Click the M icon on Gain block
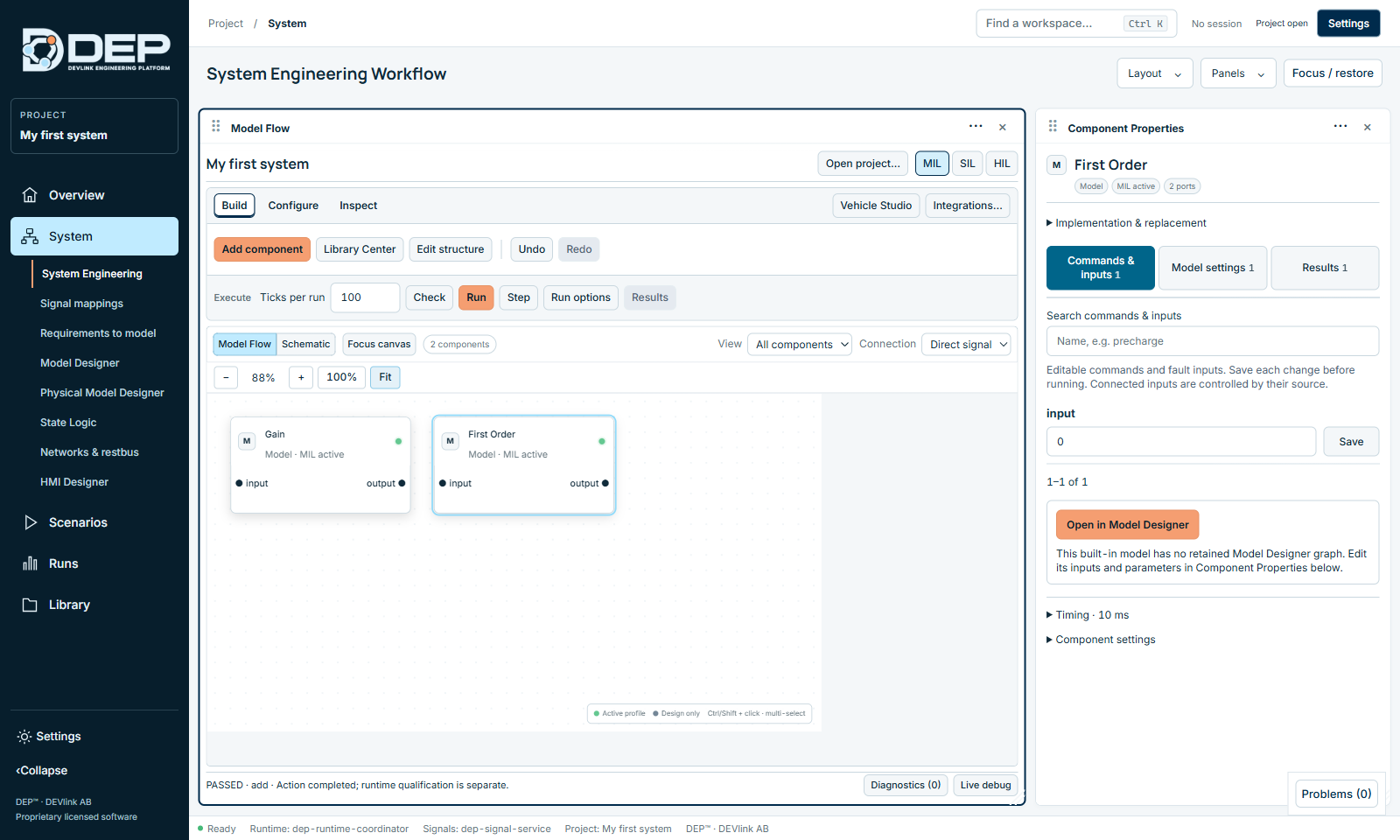Screen dimensions: 1400x840 [x=247, y=441]
